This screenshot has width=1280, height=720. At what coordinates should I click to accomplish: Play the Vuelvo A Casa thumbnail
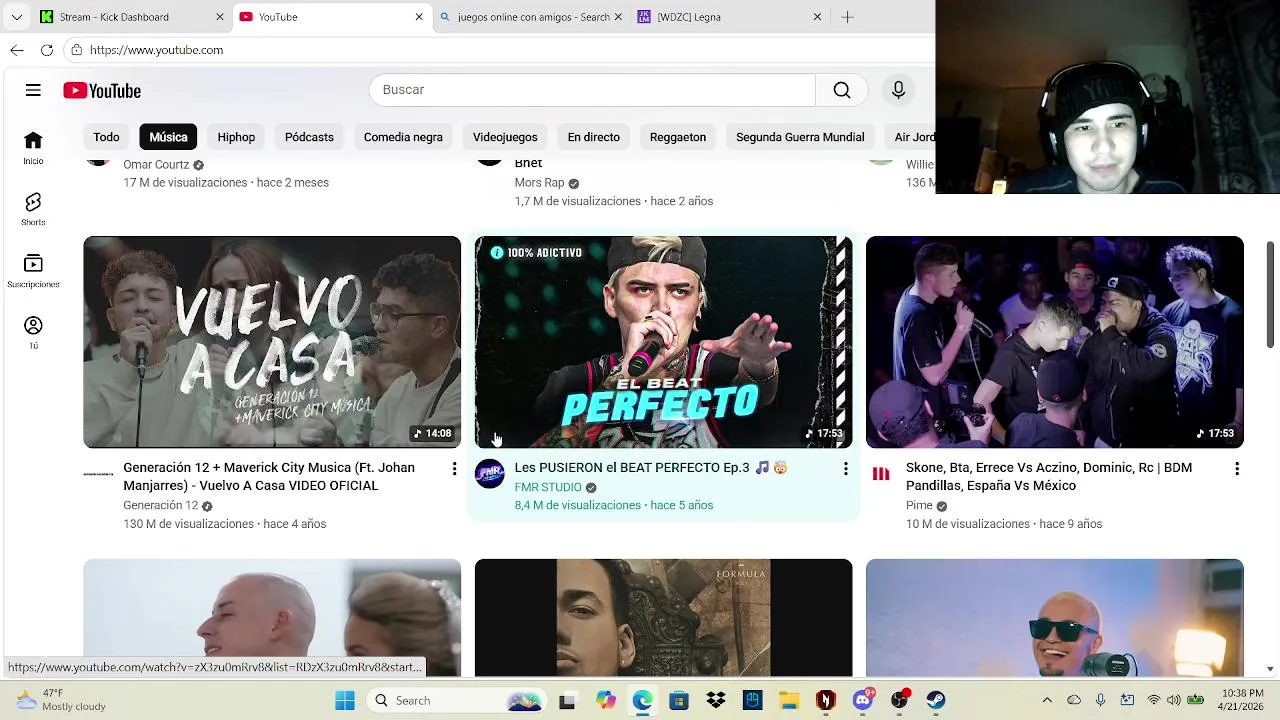tap(272, 342)
